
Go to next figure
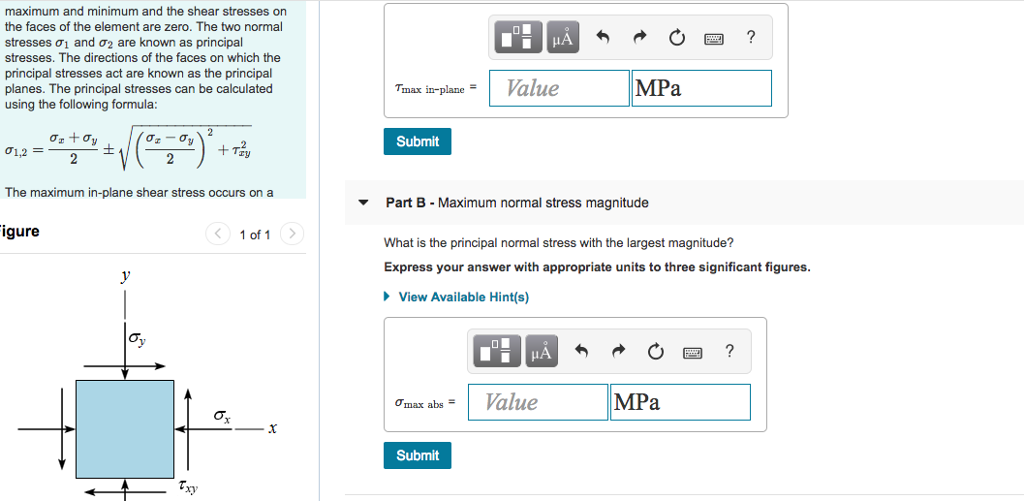[x=293, y=233]
